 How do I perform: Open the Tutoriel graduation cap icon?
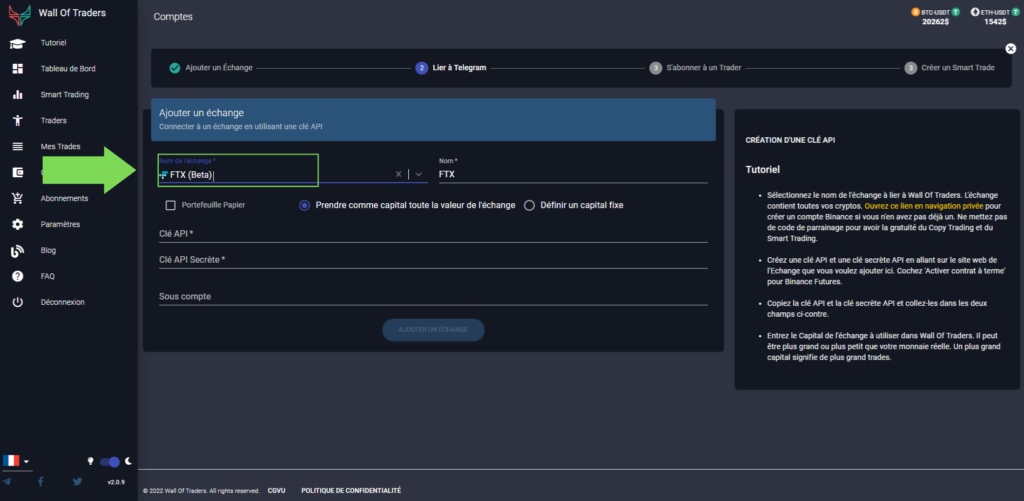click(17, 43)
